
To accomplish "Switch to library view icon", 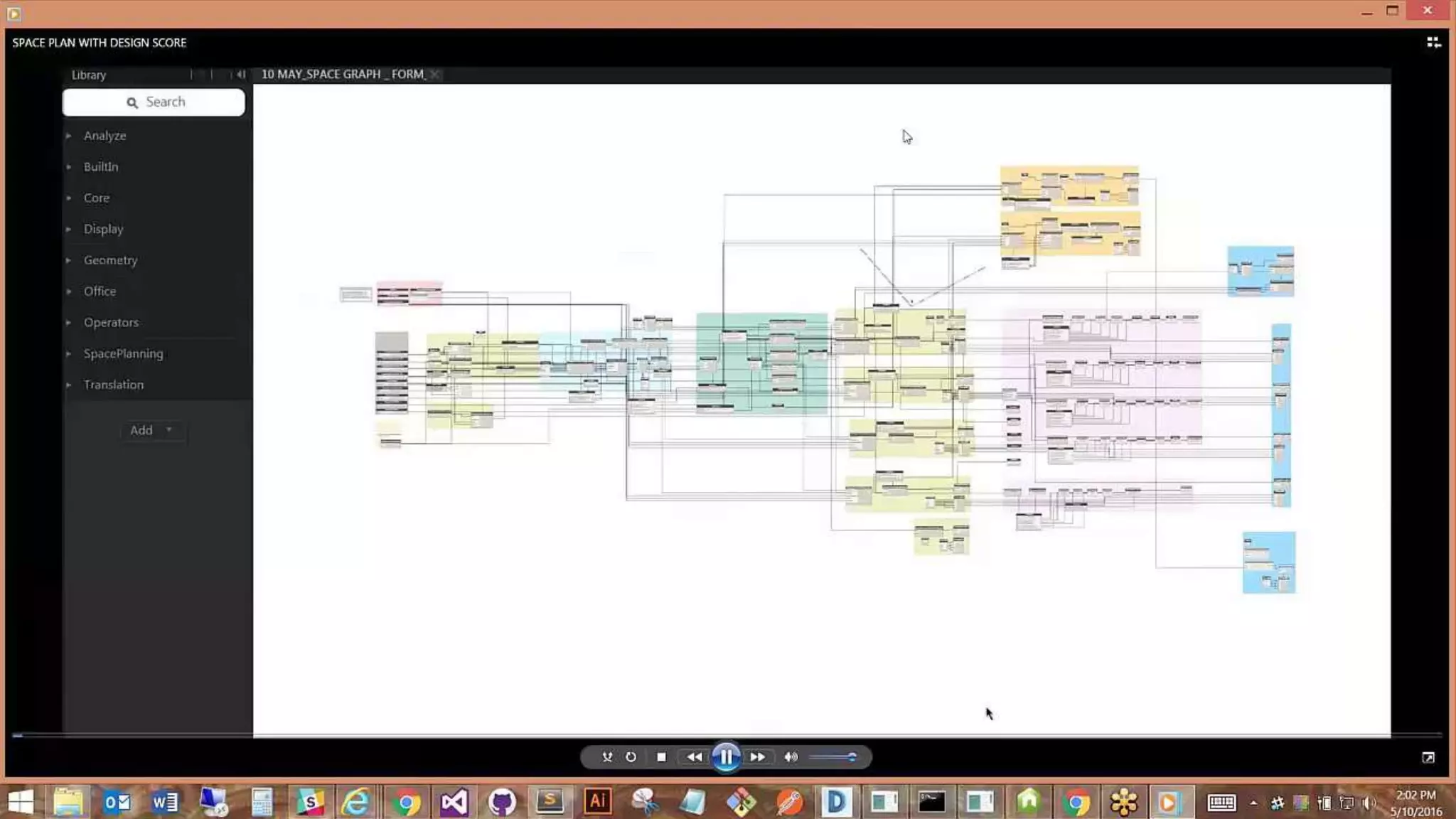I will [x=1433, y=43].
